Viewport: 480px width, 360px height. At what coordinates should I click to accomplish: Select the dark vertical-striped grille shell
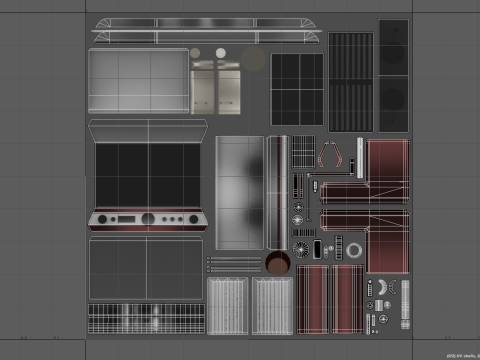pyautogui.click(x=351, y=82)
